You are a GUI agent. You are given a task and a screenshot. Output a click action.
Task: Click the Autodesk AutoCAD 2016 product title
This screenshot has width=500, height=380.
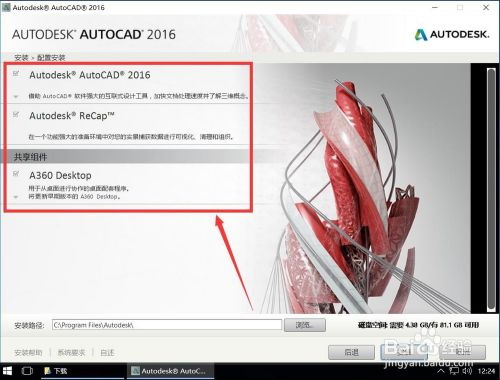(x=90, y=75)
